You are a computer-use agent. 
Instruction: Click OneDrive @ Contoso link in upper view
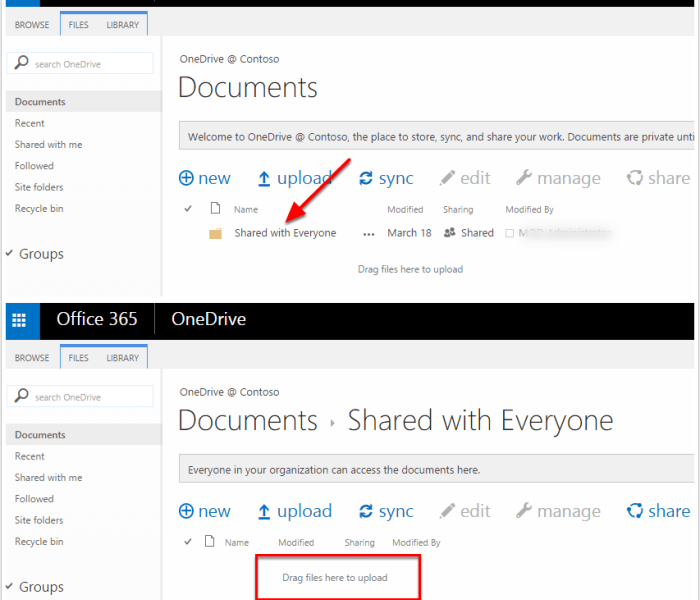point(229,59)
